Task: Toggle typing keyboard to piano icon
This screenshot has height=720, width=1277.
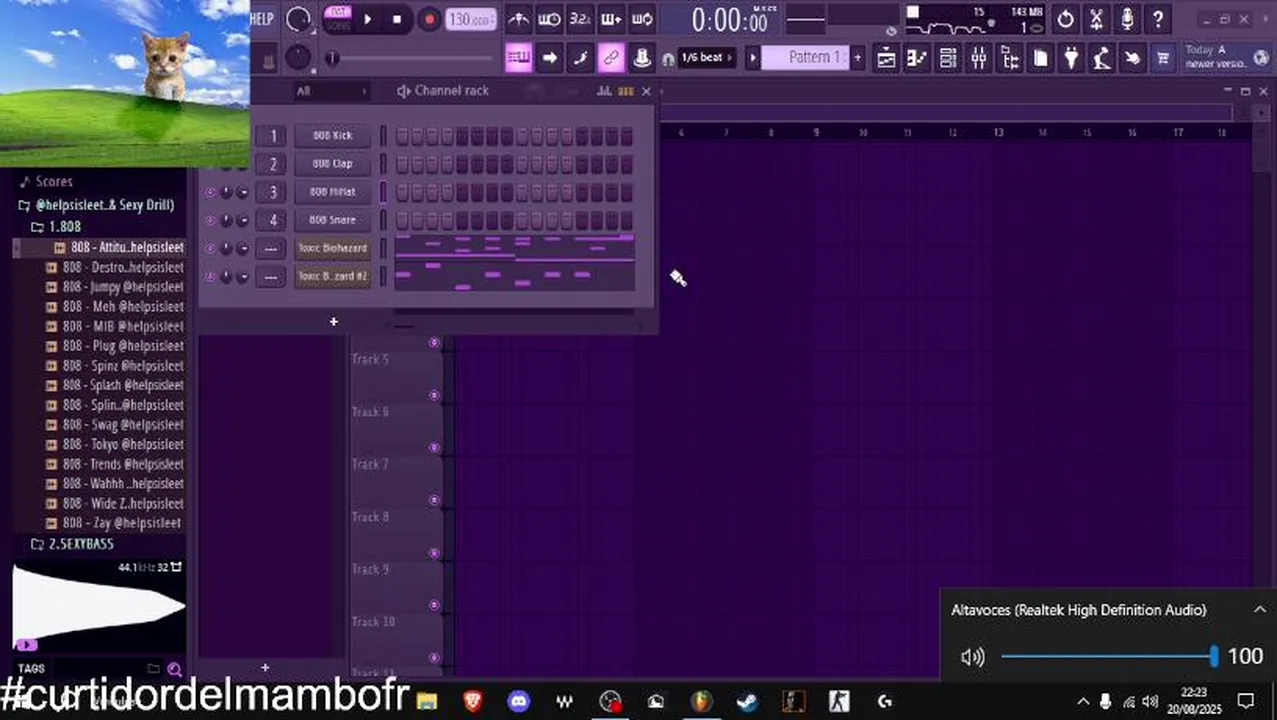Action: point(518,58)
